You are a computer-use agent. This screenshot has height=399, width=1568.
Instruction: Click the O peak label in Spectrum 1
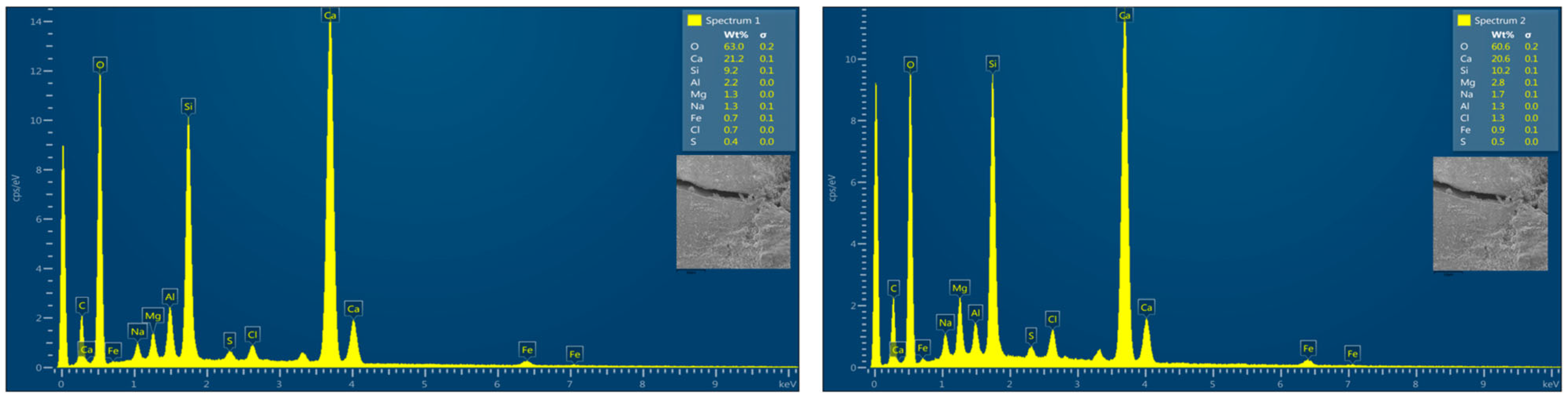click(x=100, y=65)
